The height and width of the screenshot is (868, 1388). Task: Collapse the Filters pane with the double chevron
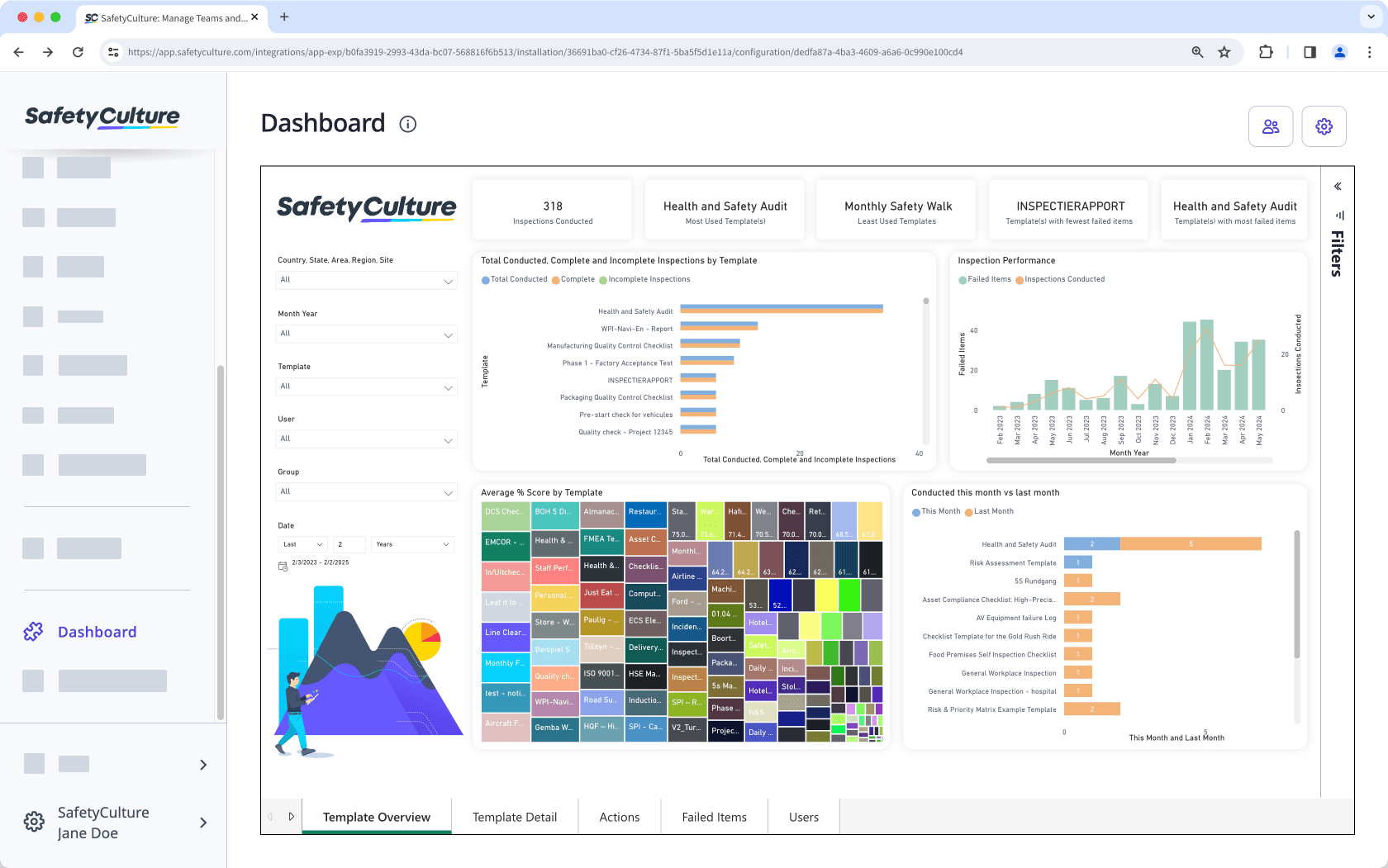pos(1338,186)
